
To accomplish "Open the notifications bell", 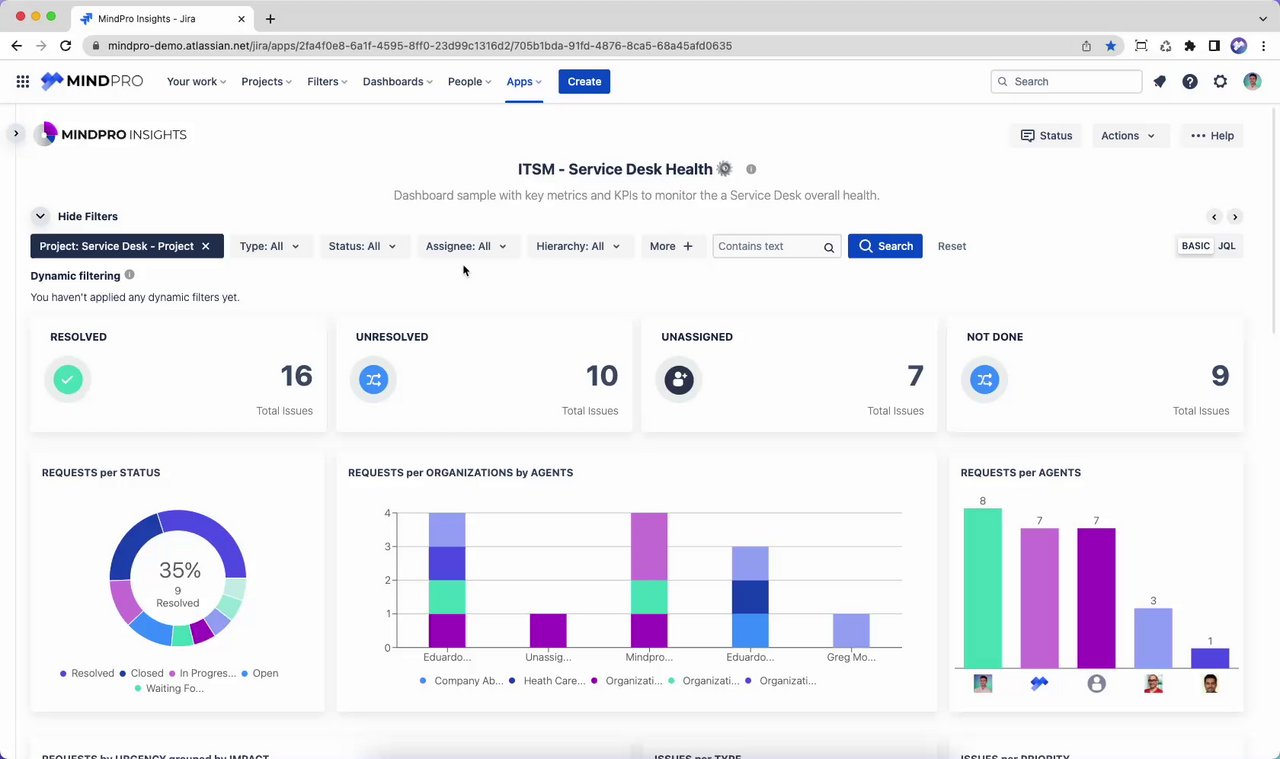I will tap(1160, 82).
